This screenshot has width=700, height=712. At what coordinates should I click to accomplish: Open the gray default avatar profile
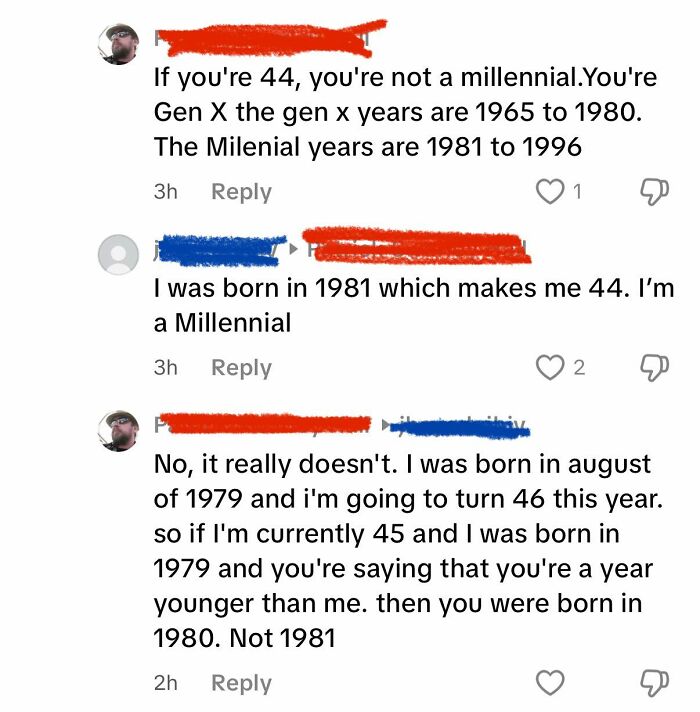coord(118,256)
